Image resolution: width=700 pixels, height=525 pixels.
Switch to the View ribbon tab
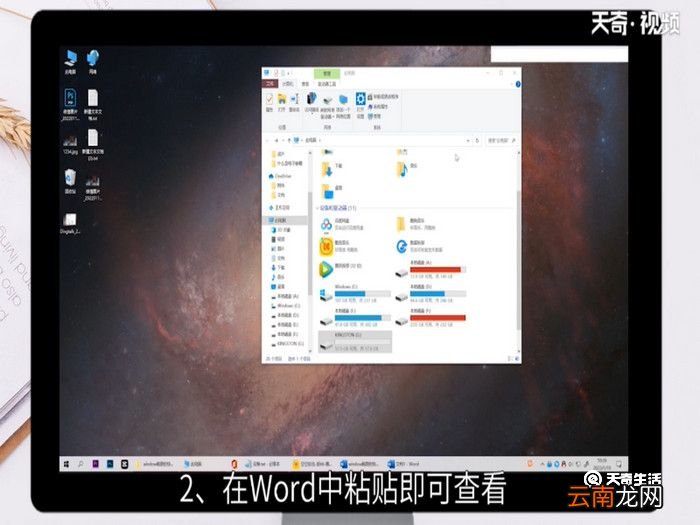(305, 83)
